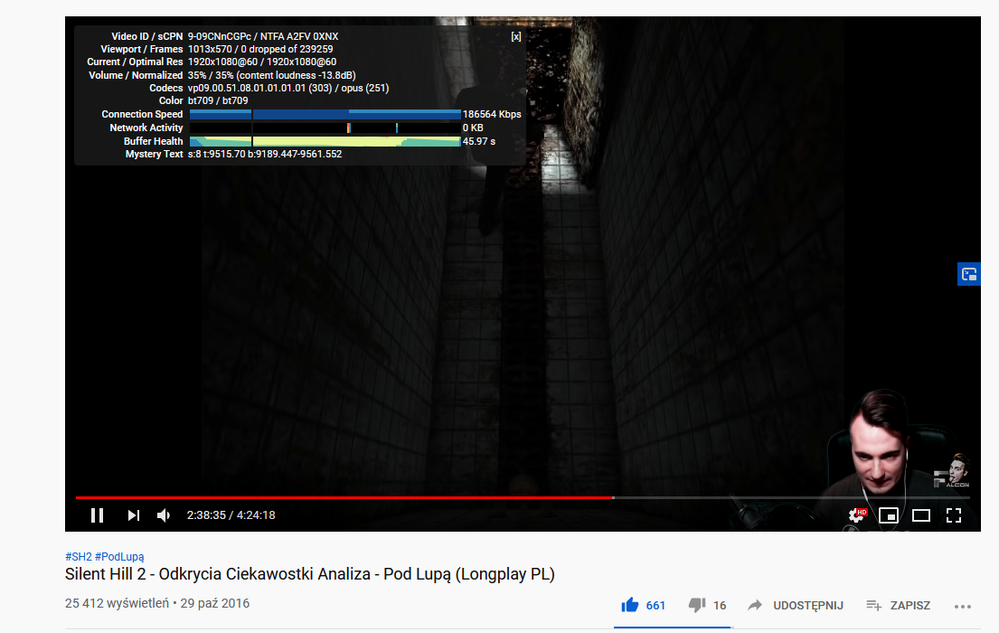Image resolution: width=999 pixels, height=633 pixels.
Task: Like the video with thumbs up
Action: coord(630,605)
